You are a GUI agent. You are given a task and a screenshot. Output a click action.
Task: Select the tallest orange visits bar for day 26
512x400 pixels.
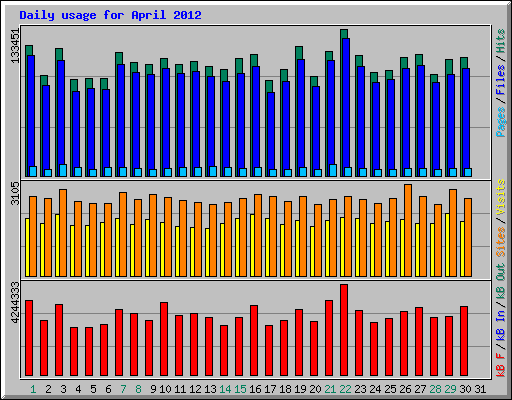pos(408,230)
